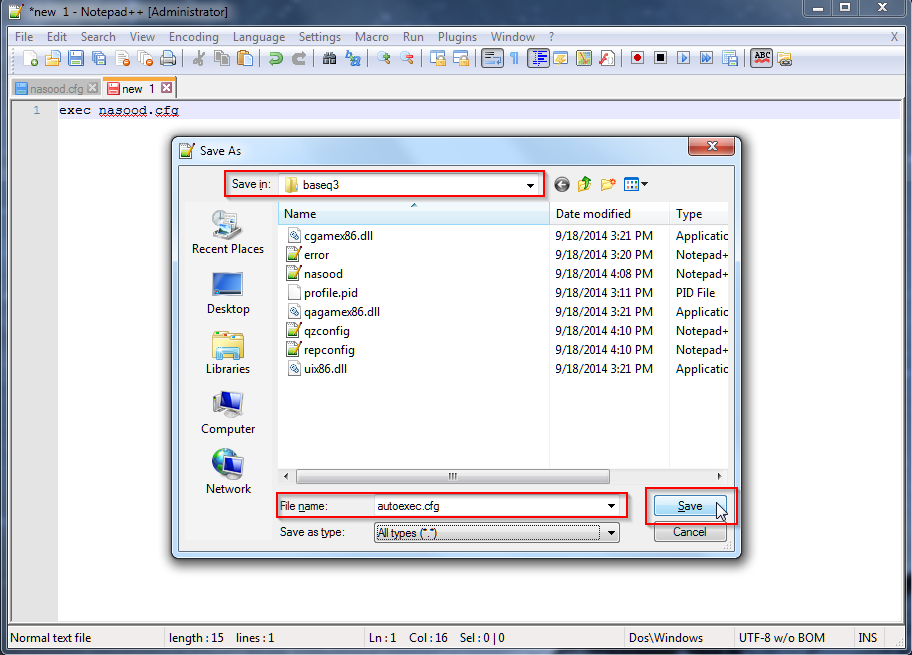Viewport: 912px width, 655px height.
Task: Click the horizontal scrollbar of file list
Action: (452, 476)
